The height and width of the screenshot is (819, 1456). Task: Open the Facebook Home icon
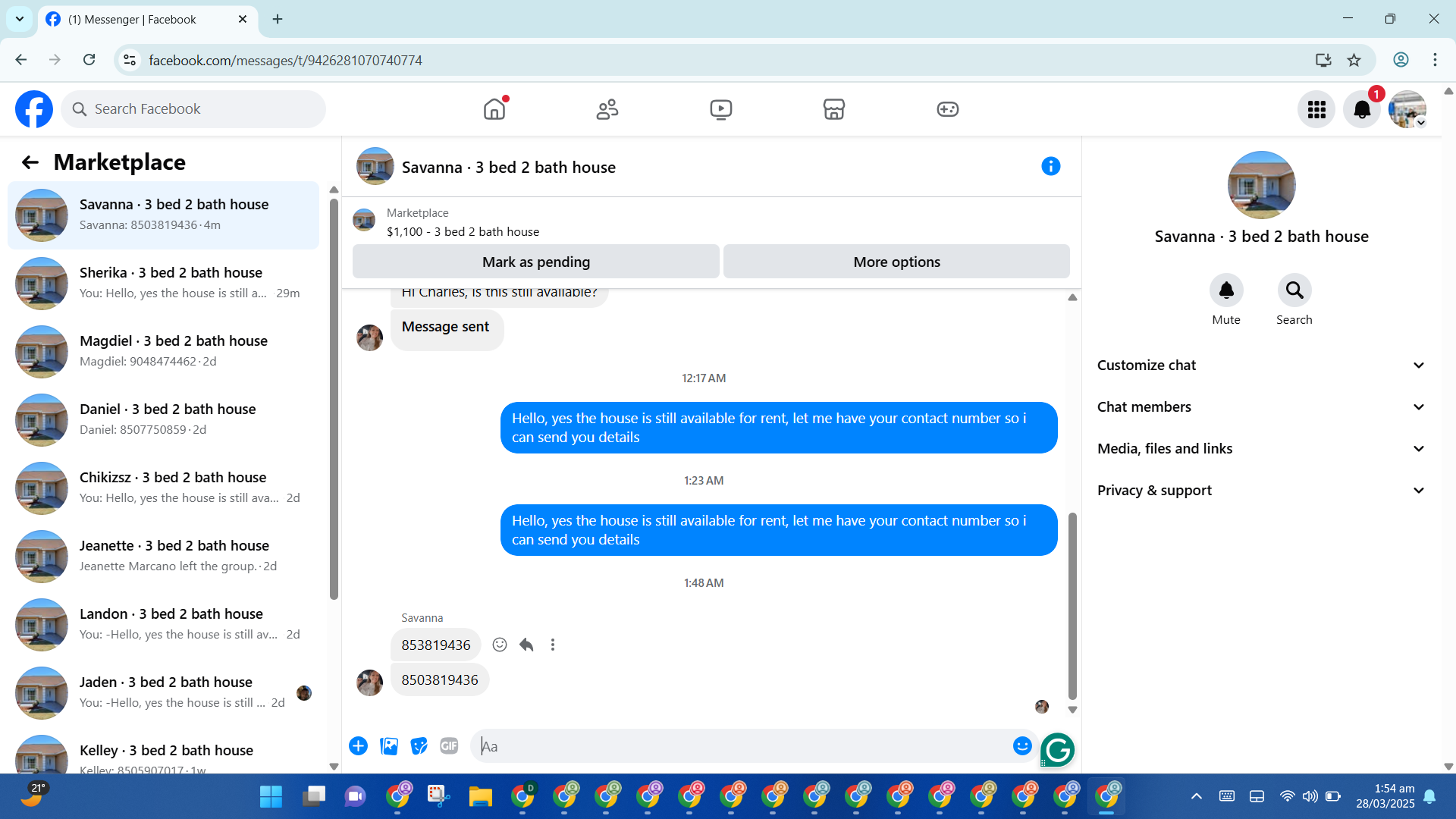coord(494,109)
